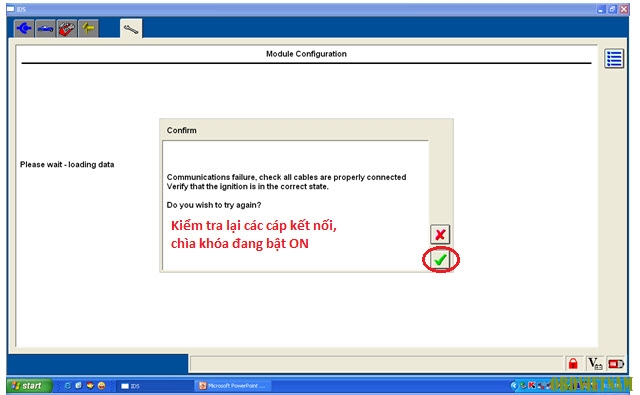Open the Windows start menu
The width and height of the screenshot is (640, 395).
pyautogui.click(x=29, y=386)
